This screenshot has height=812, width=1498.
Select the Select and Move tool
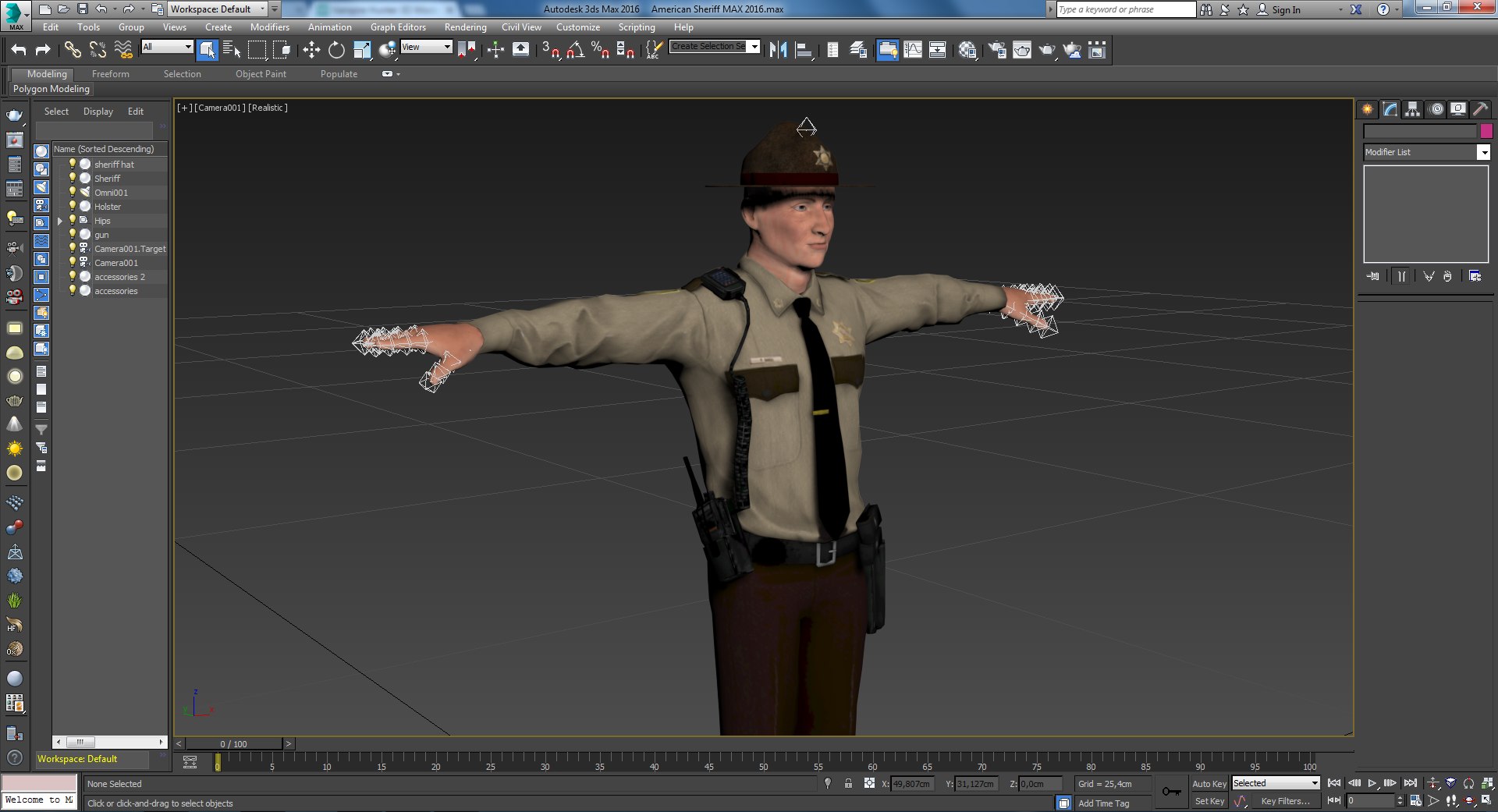(x=311, y=50)
